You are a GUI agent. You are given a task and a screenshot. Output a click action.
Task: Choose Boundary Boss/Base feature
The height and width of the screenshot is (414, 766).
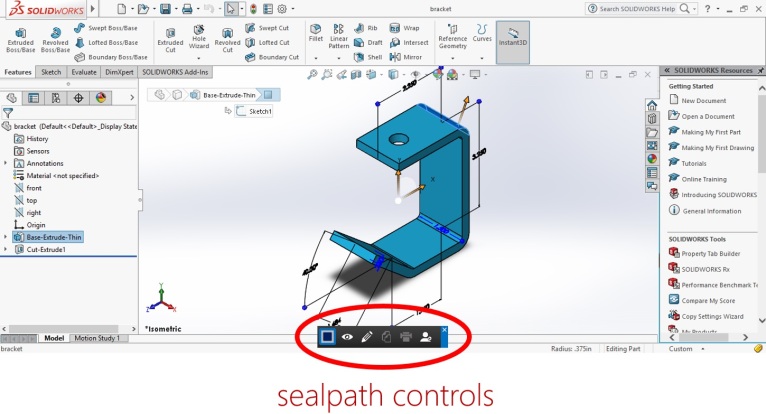110,57
